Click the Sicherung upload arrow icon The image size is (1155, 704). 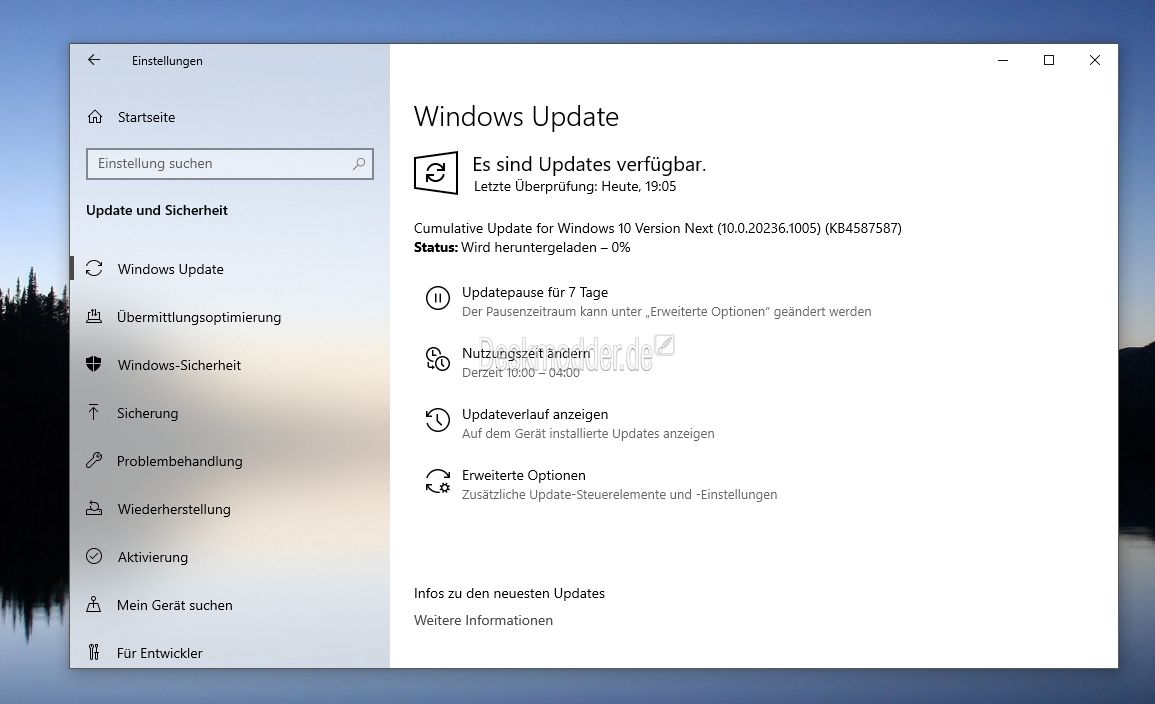coord(94,412)
